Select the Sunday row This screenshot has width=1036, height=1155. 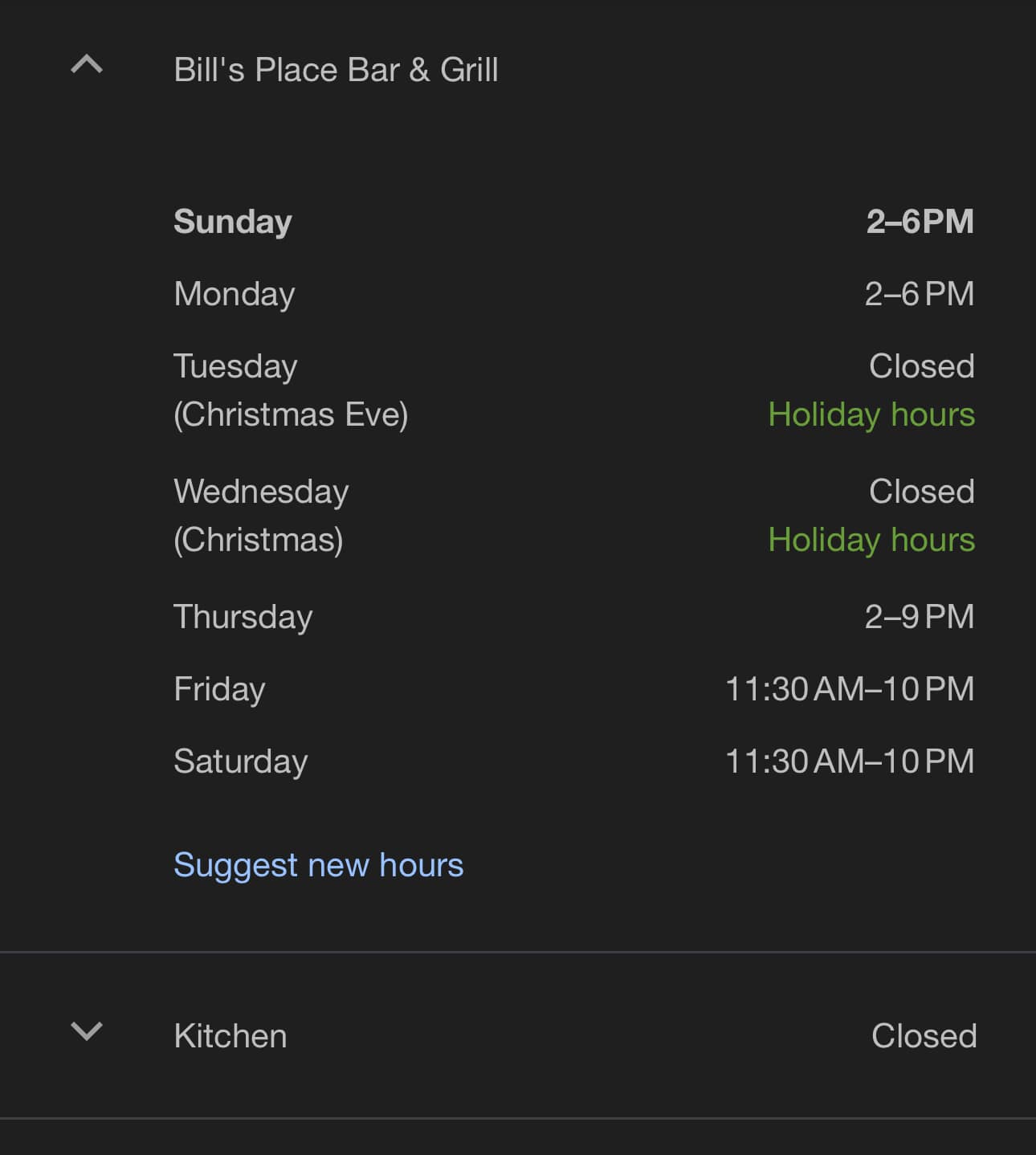point(574,222)
